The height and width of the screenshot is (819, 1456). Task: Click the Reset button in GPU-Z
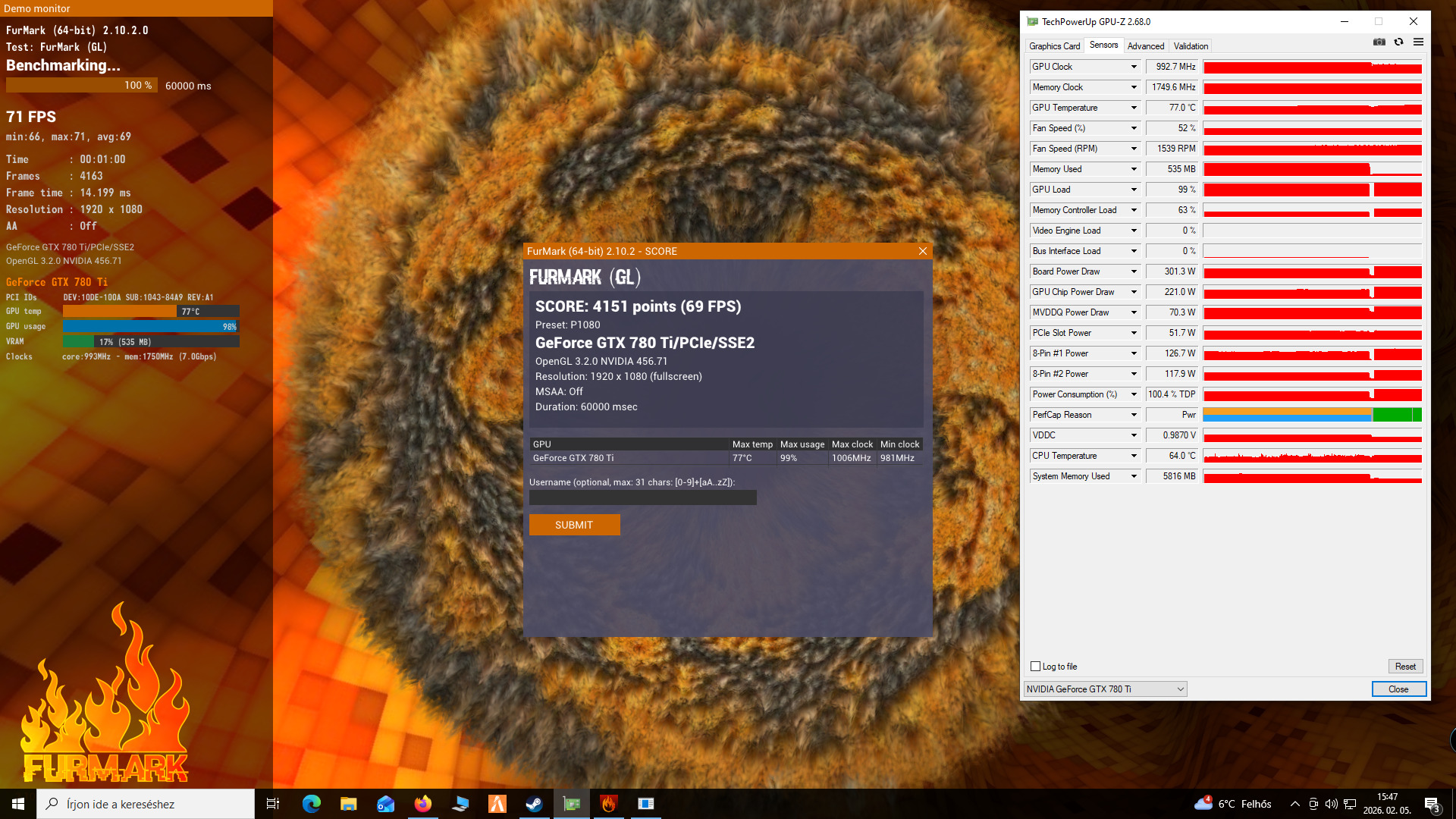[1404, 667]
